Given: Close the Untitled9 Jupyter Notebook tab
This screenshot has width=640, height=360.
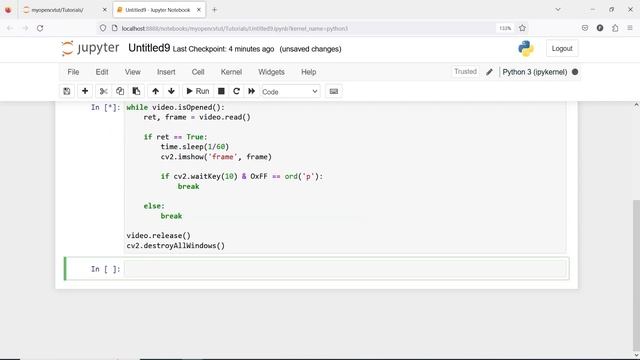Looking at the screenshot, I should click(x=199, y=10).
